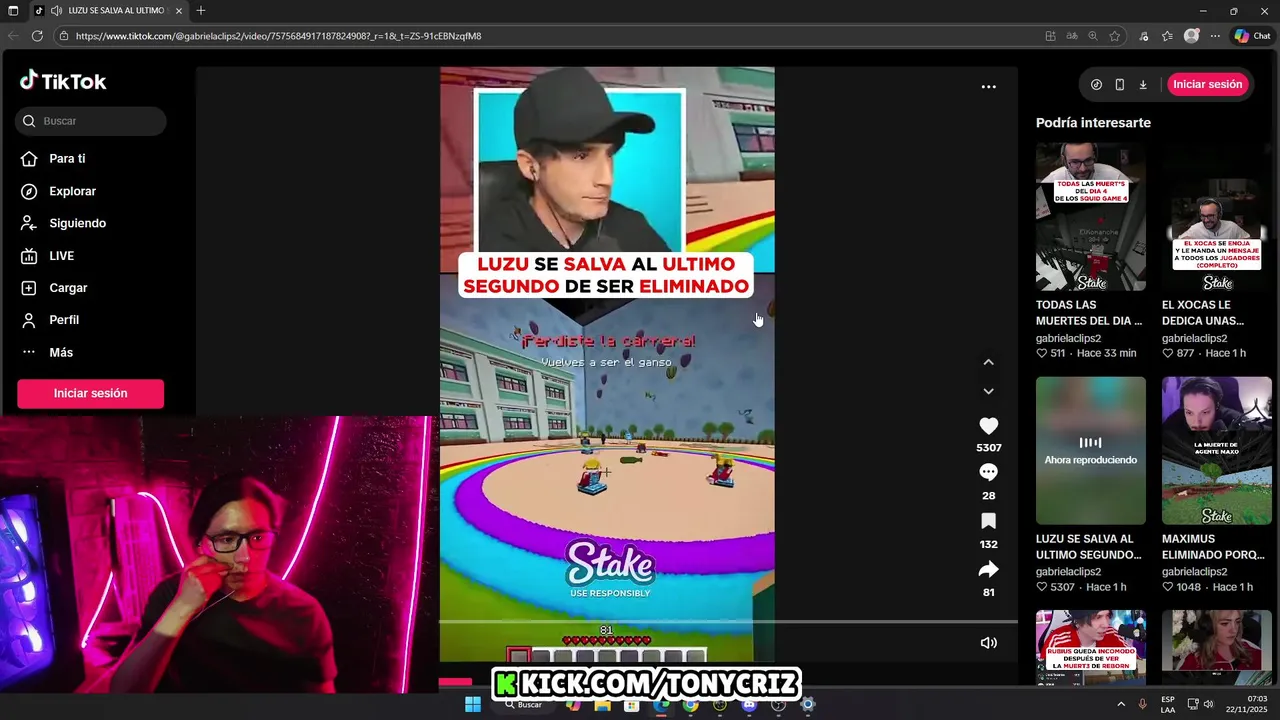Click the browser back arrow
Screen dimensions: 1280x720
pos(13,36)
